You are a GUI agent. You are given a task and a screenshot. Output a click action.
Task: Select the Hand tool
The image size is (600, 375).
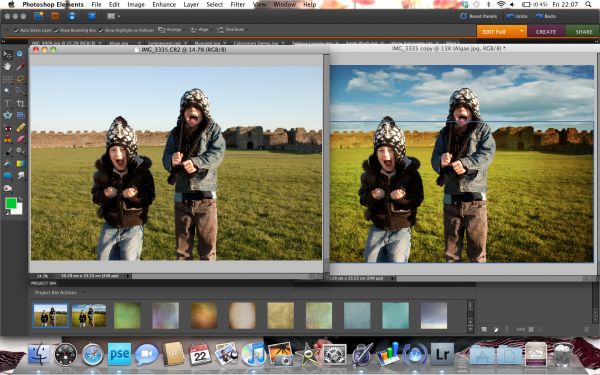[7, 66]
